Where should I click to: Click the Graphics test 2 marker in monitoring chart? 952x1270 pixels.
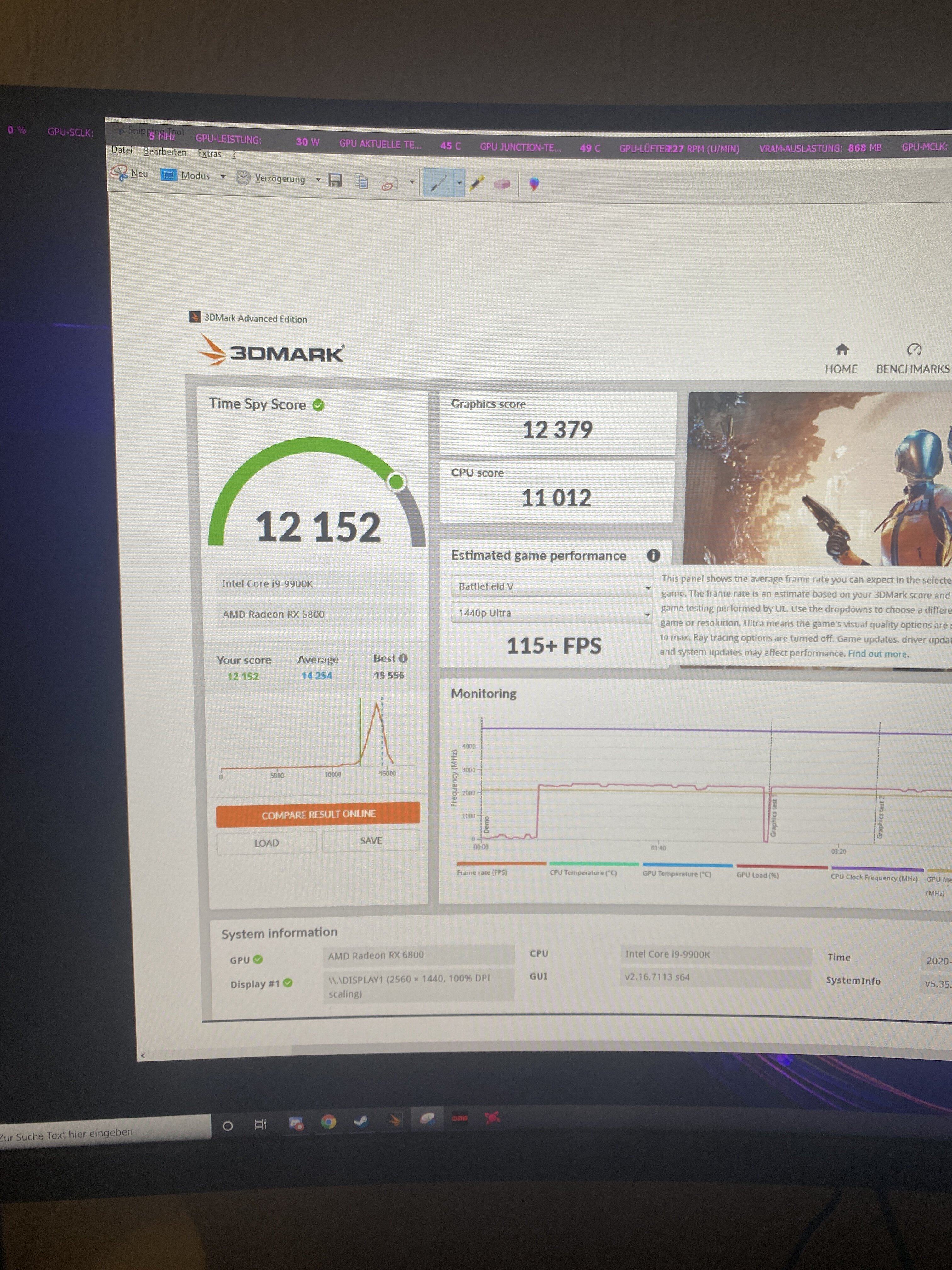click(881, 817)
